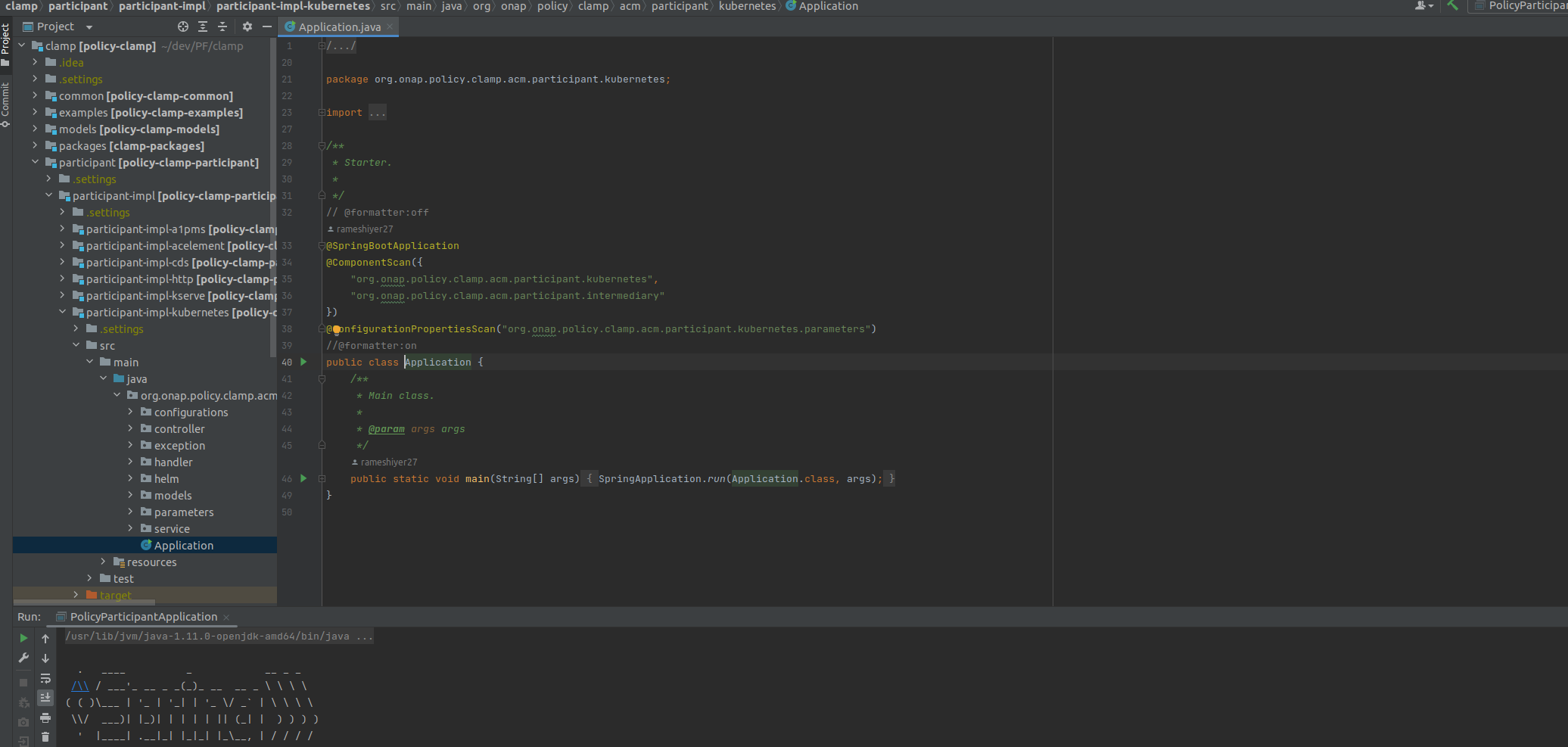Click the stop process square icon

point(23,683)
